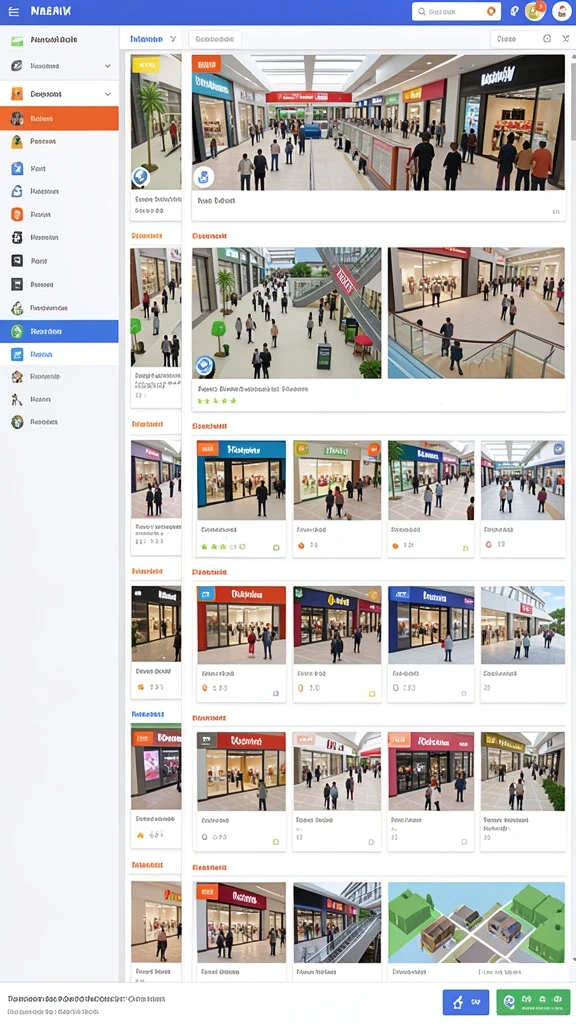Toggle the circle icon in top right filter box
Screen dimensions: 576x1024
(x=547, y=39)
